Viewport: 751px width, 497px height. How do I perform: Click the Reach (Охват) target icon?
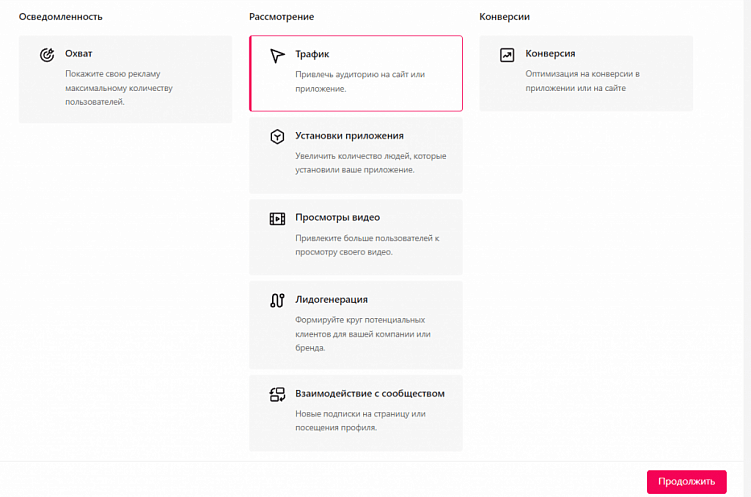click(47, 55)
